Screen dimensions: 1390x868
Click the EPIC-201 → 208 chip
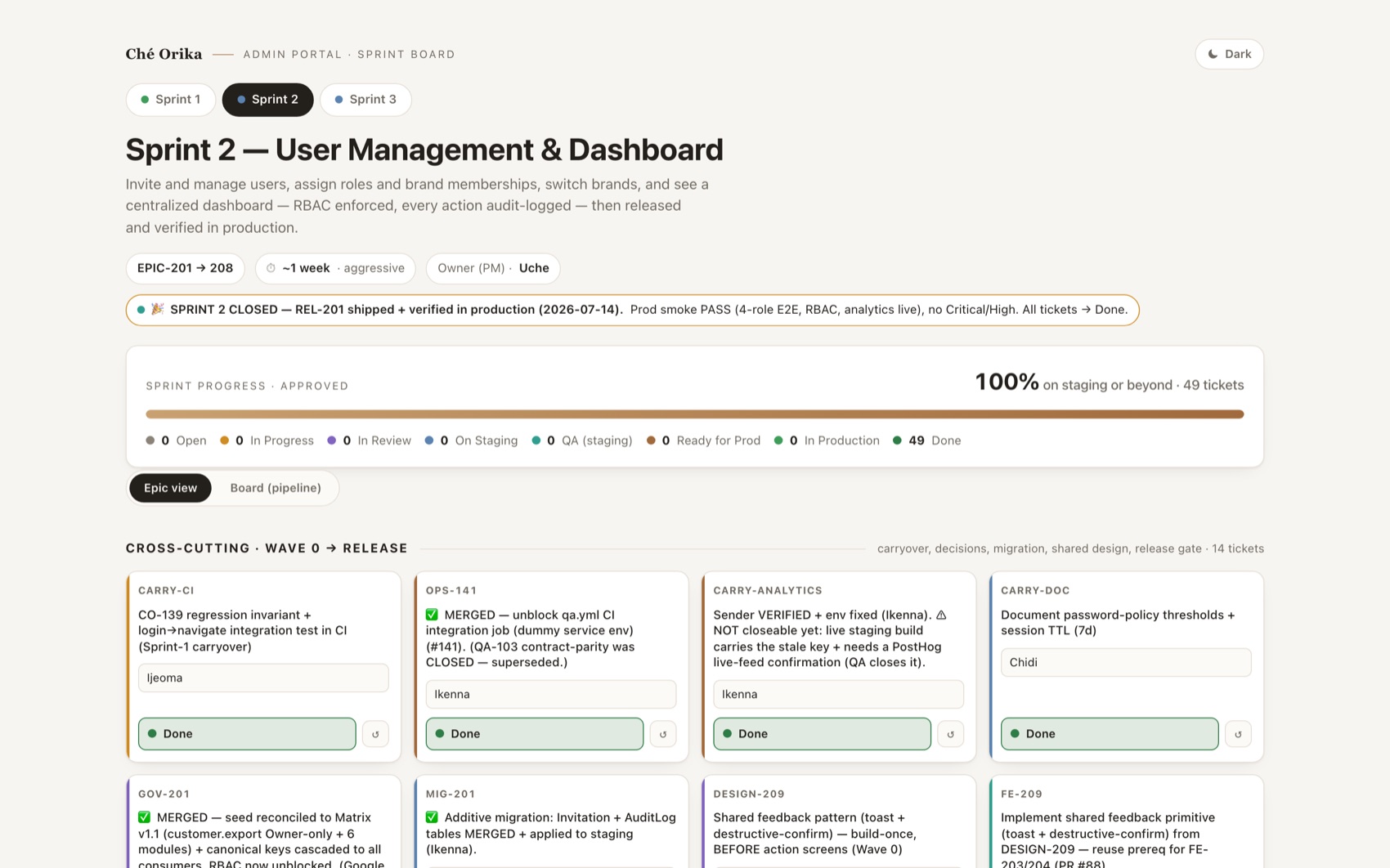pos(185,268)
